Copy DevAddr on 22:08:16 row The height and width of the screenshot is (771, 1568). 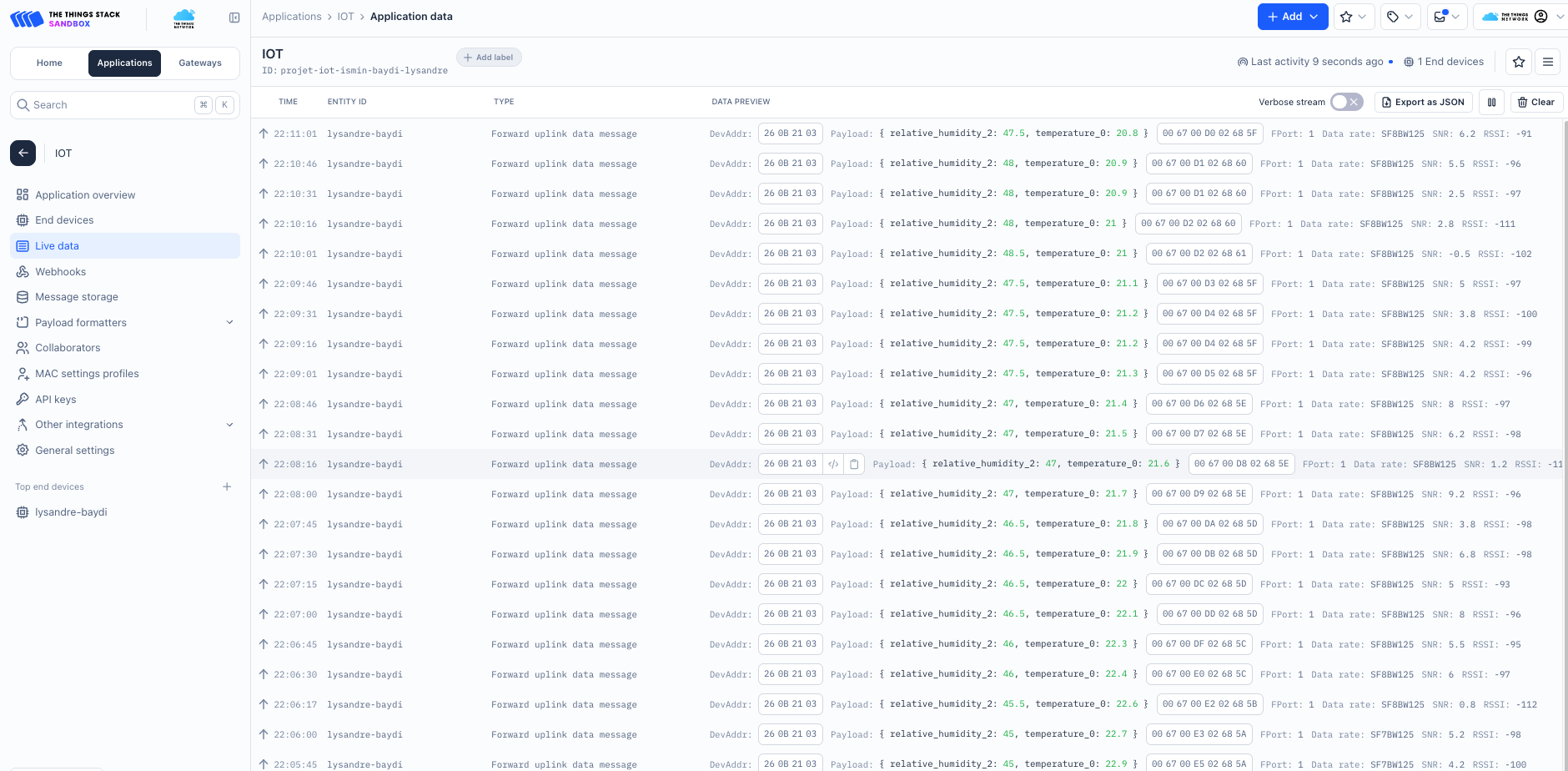tap(854, 464)
